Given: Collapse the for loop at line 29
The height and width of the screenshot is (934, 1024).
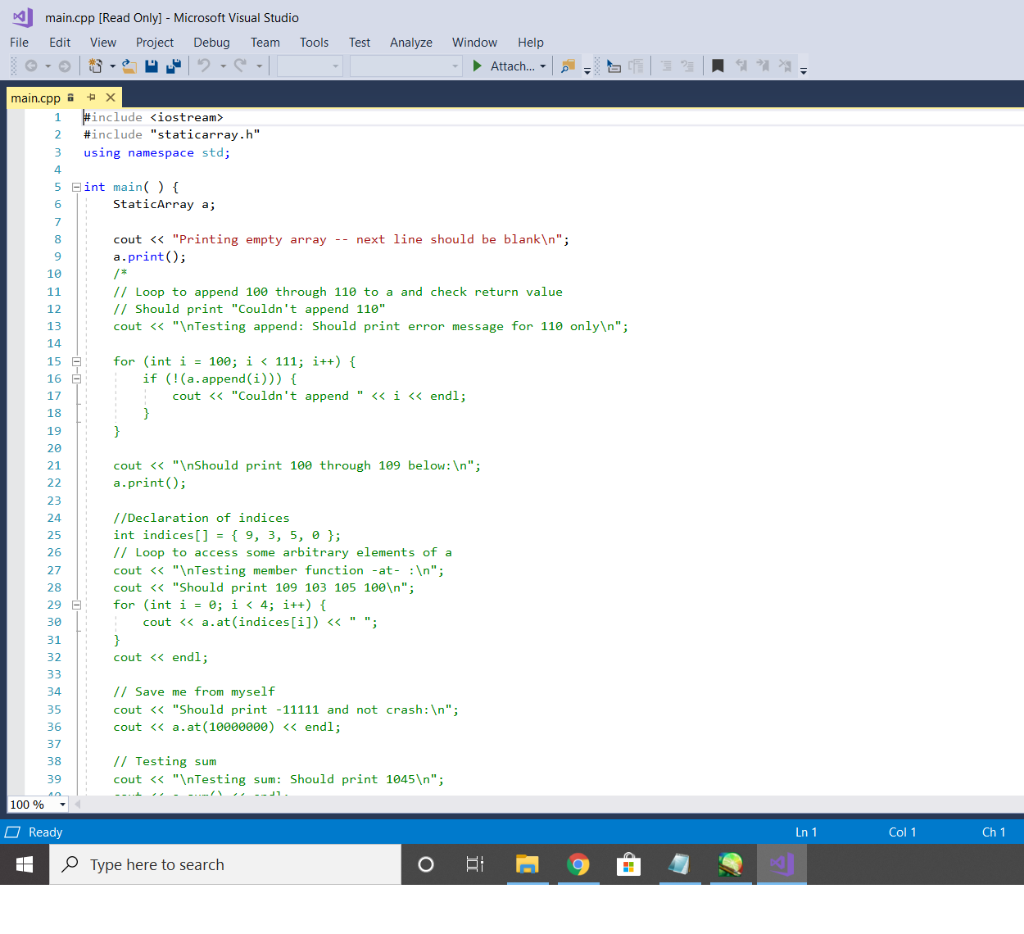Looking at the screenshot, I should pos(76,605).
